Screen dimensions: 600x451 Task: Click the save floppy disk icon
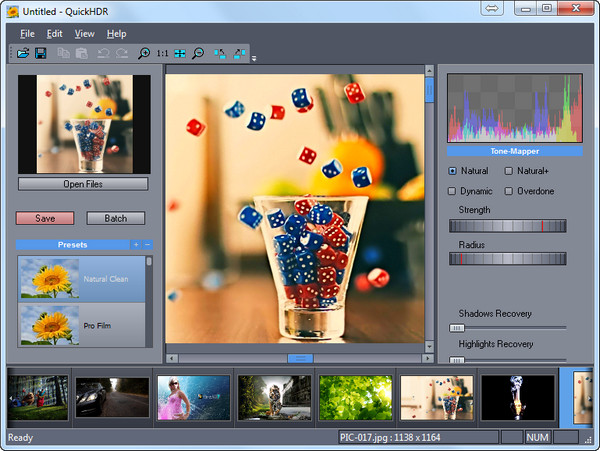[41, 53]
